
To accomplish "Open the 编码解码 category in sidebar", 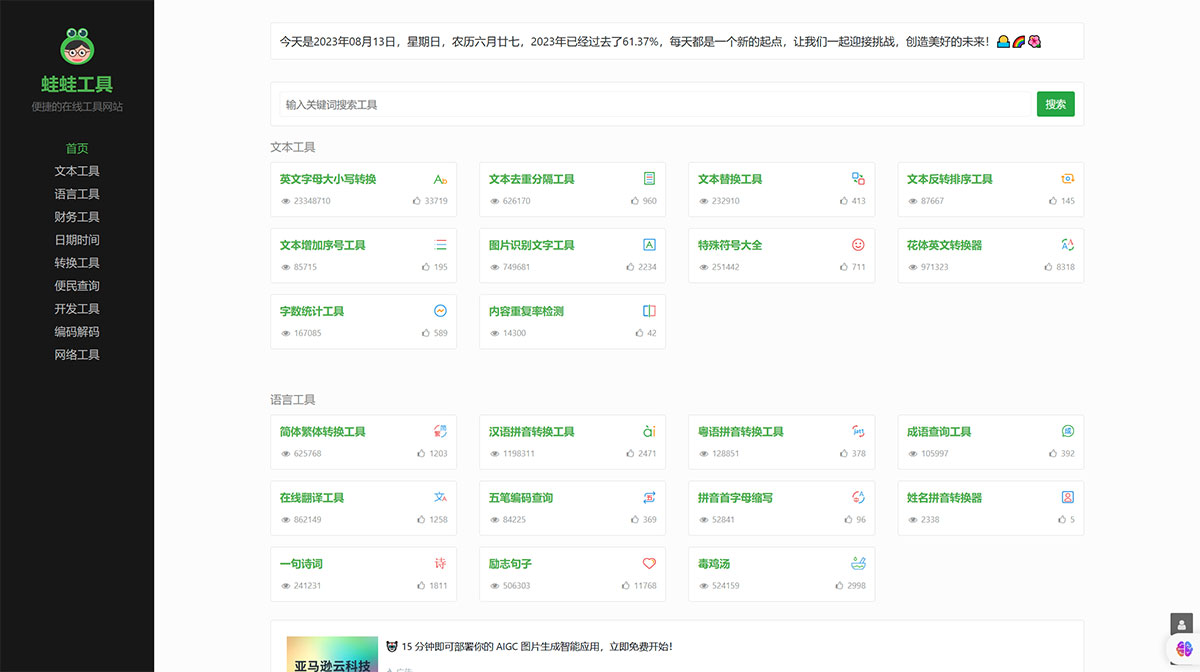I will pyautogui.click(x=76, y=331).
